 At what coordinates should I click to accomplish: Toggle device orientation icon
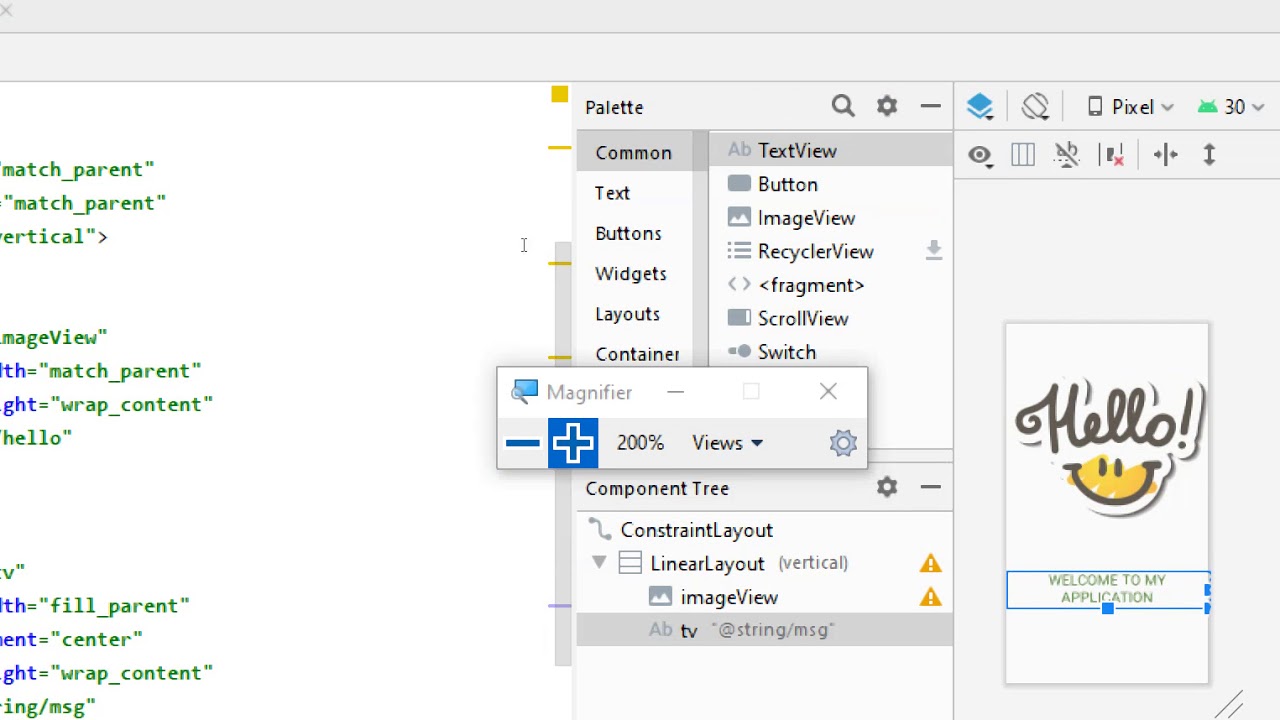1035,106
